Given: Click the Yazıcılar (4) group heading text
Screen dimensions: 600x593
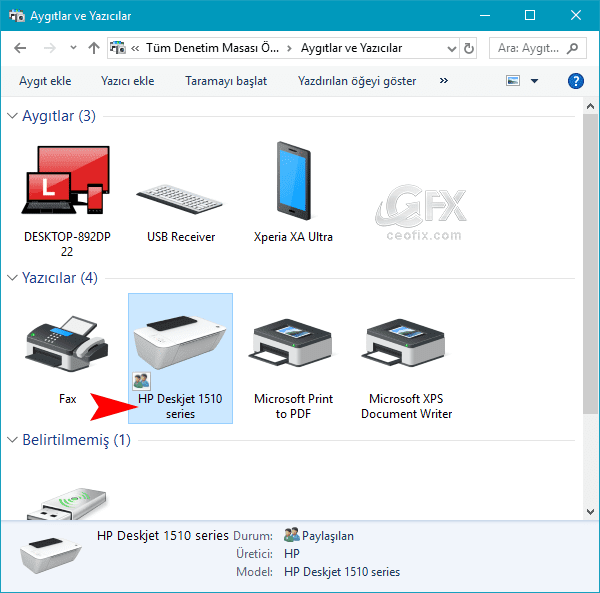Looking at the screenshot, I should click(x=60, y=278).
